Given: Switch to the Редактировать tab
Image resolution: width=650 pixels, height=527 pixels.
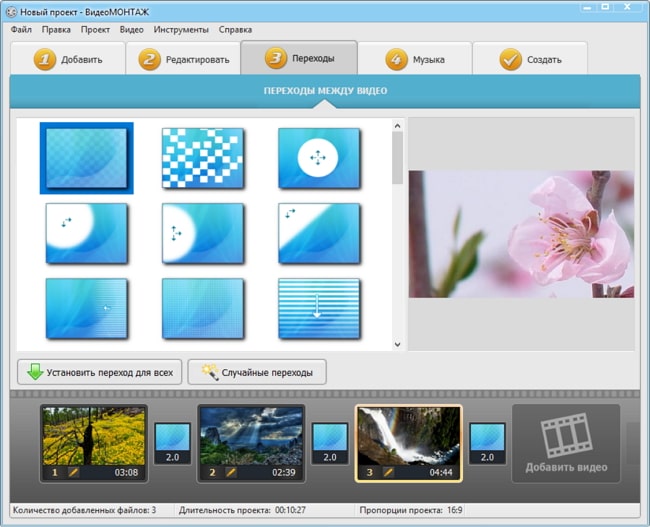Looking at the screenshot, I should coord(184,59).
